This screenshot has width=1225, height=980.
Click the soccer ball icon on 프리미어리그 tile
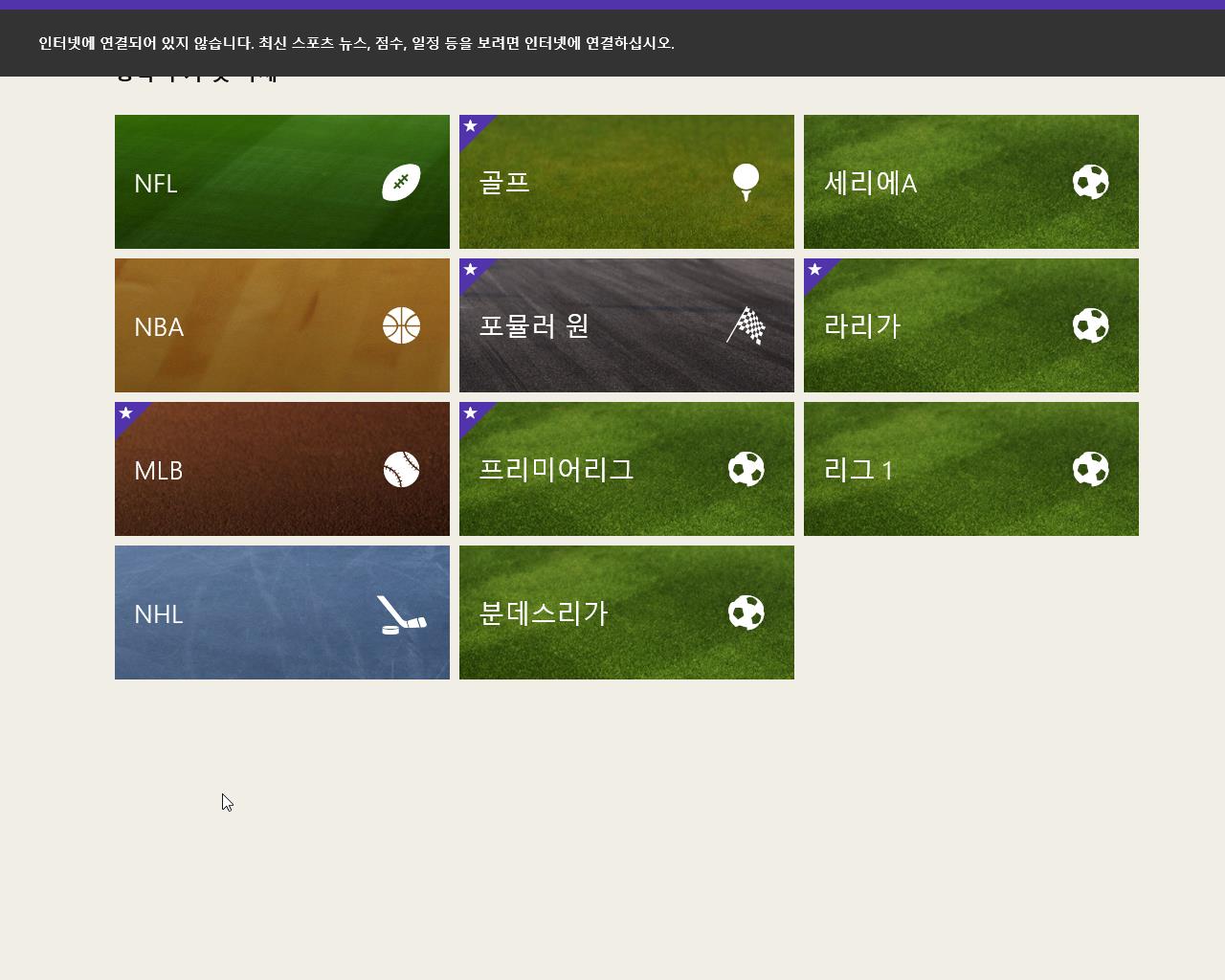(x=746, y=469)
